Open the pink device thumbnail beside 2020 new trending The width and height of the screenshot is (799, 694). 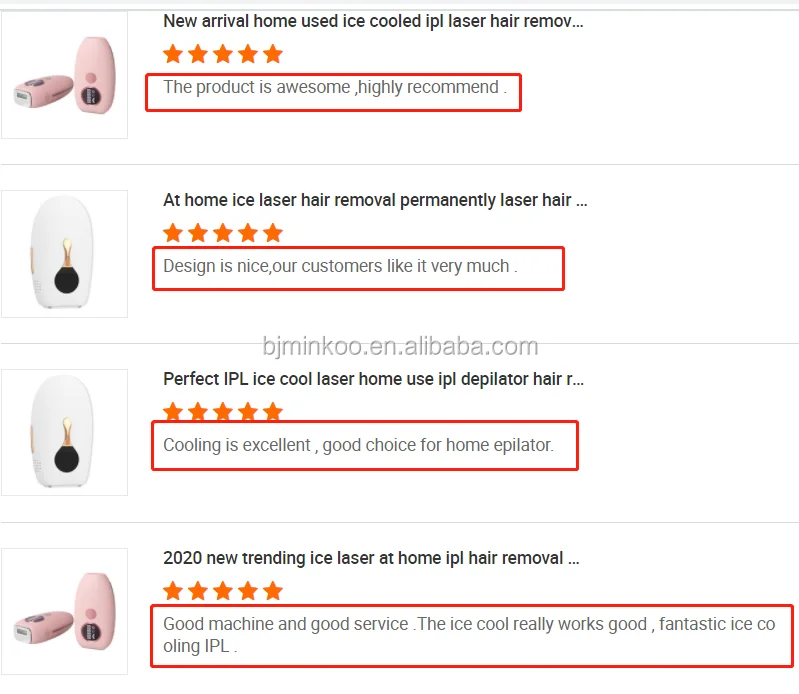64,611
